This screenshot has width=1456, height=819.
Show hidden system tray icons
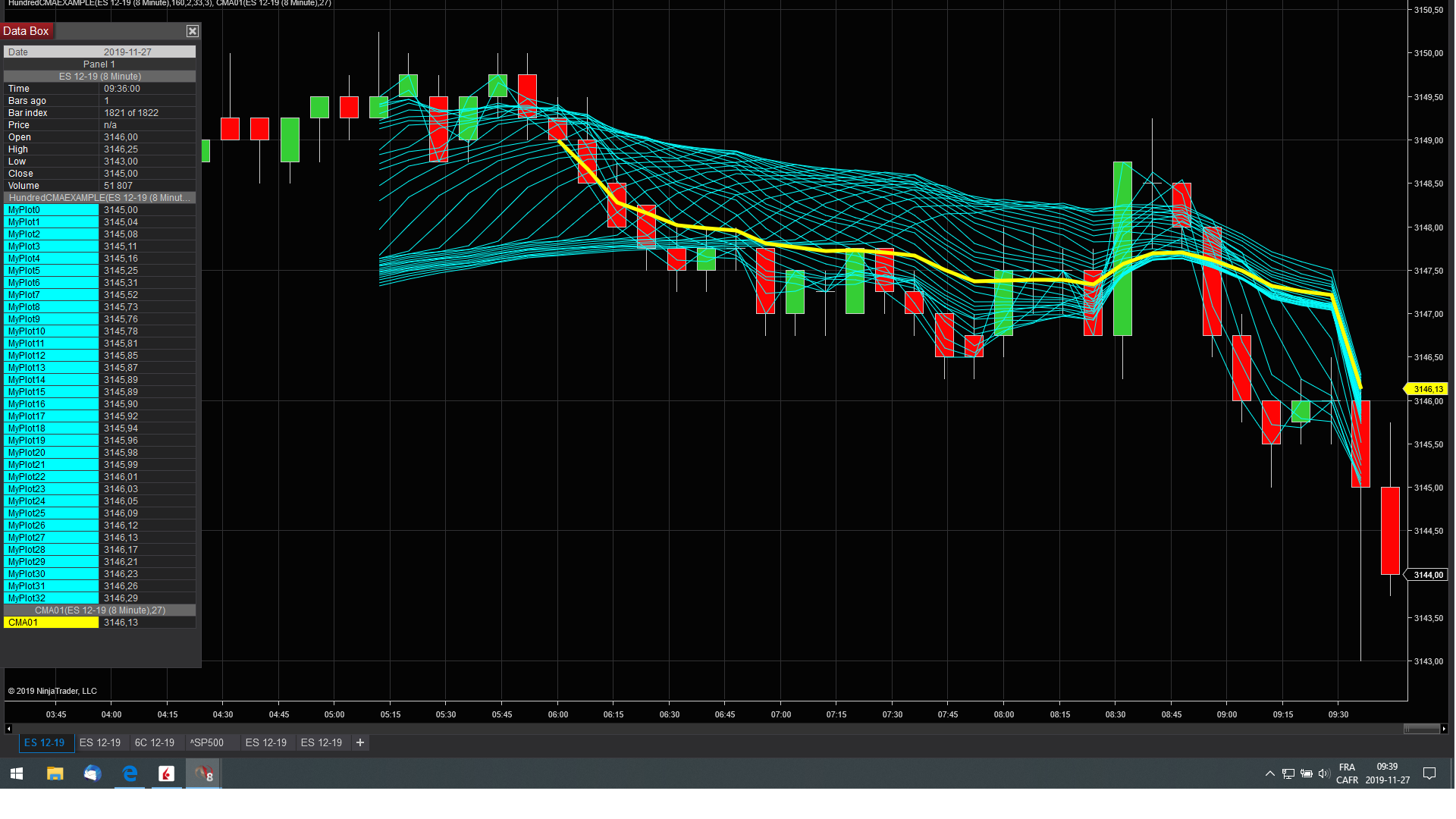click(1269, 773)
